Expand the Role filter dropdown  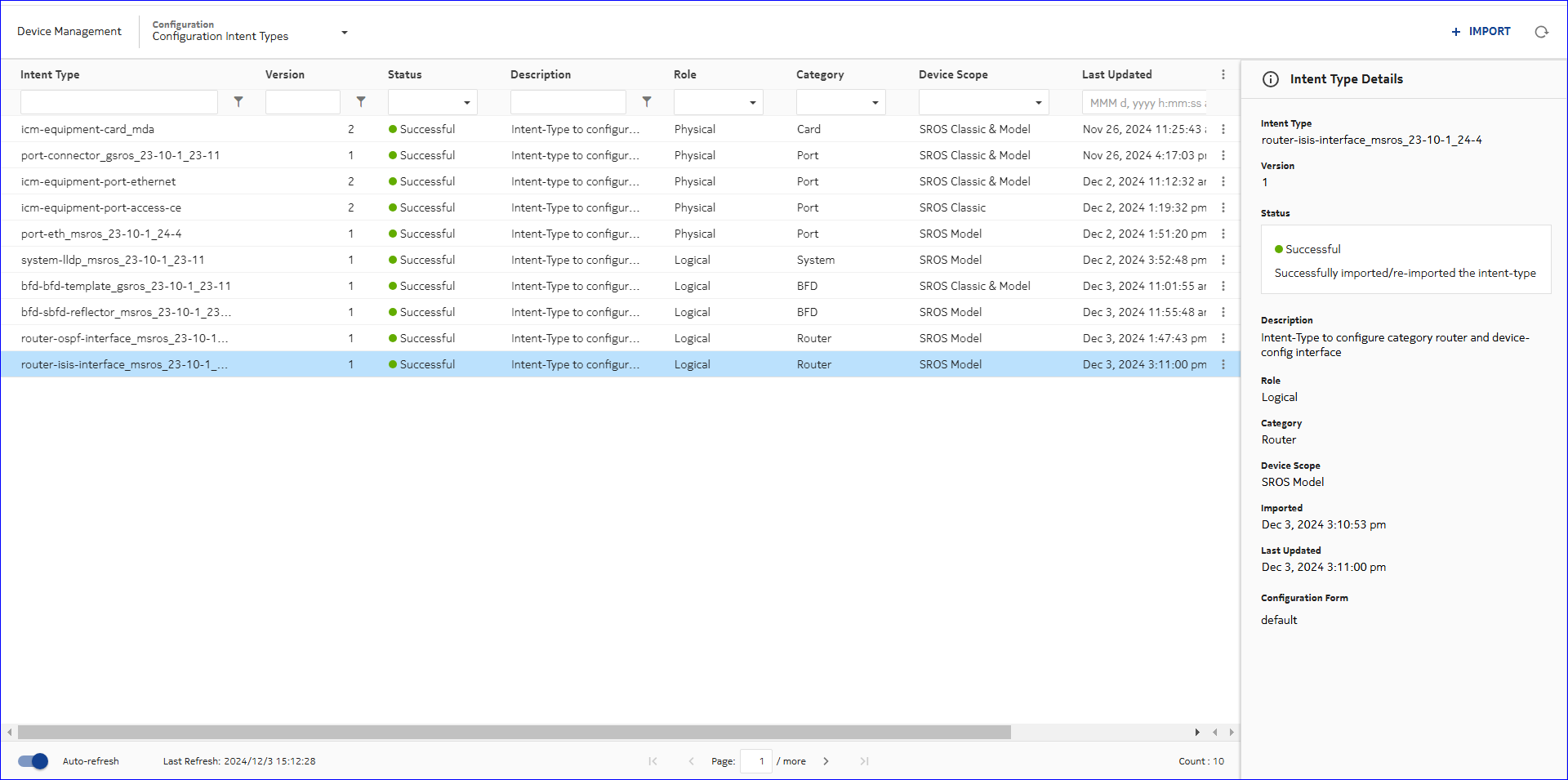click(752, 103)
